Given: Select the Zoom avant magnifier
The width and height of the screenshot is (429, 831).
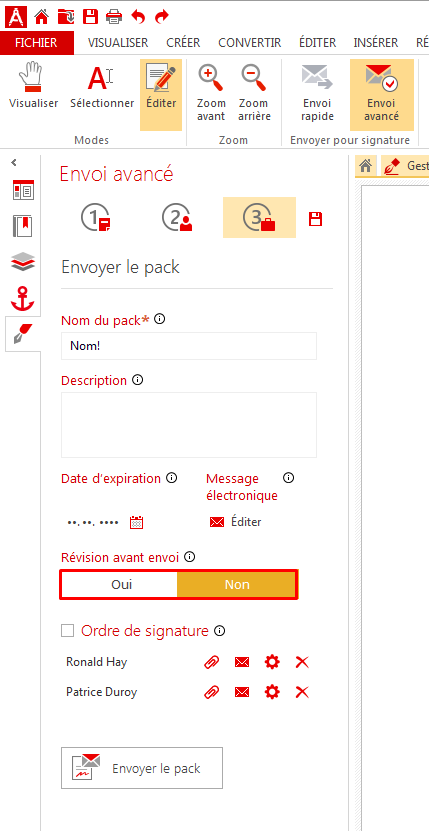Looking at the screenshot, I should 211,76.
